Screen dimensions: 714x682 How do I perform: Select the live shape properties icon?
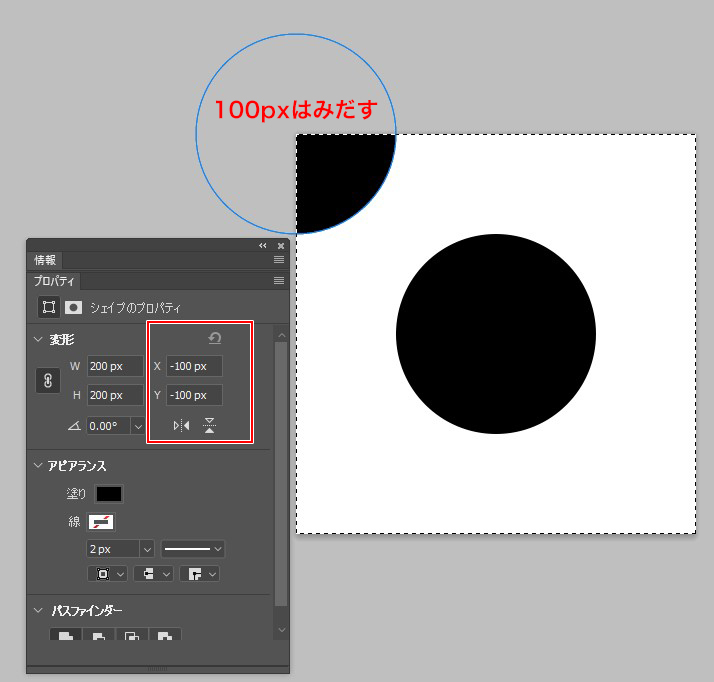[x=47, y=307]
